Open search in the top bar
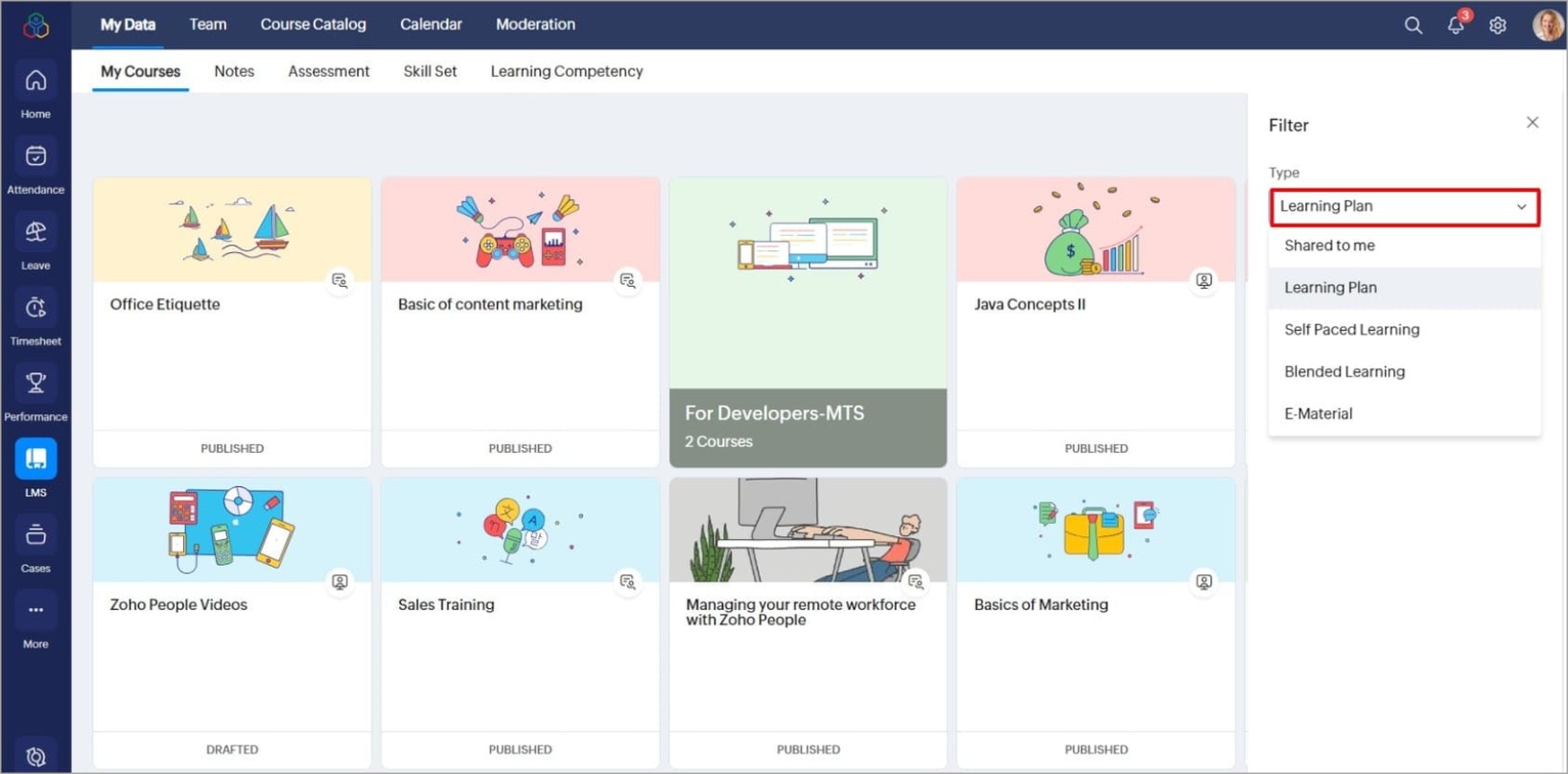The height and width of the screenshot is (774, 1568). [x=1413, y=25]
